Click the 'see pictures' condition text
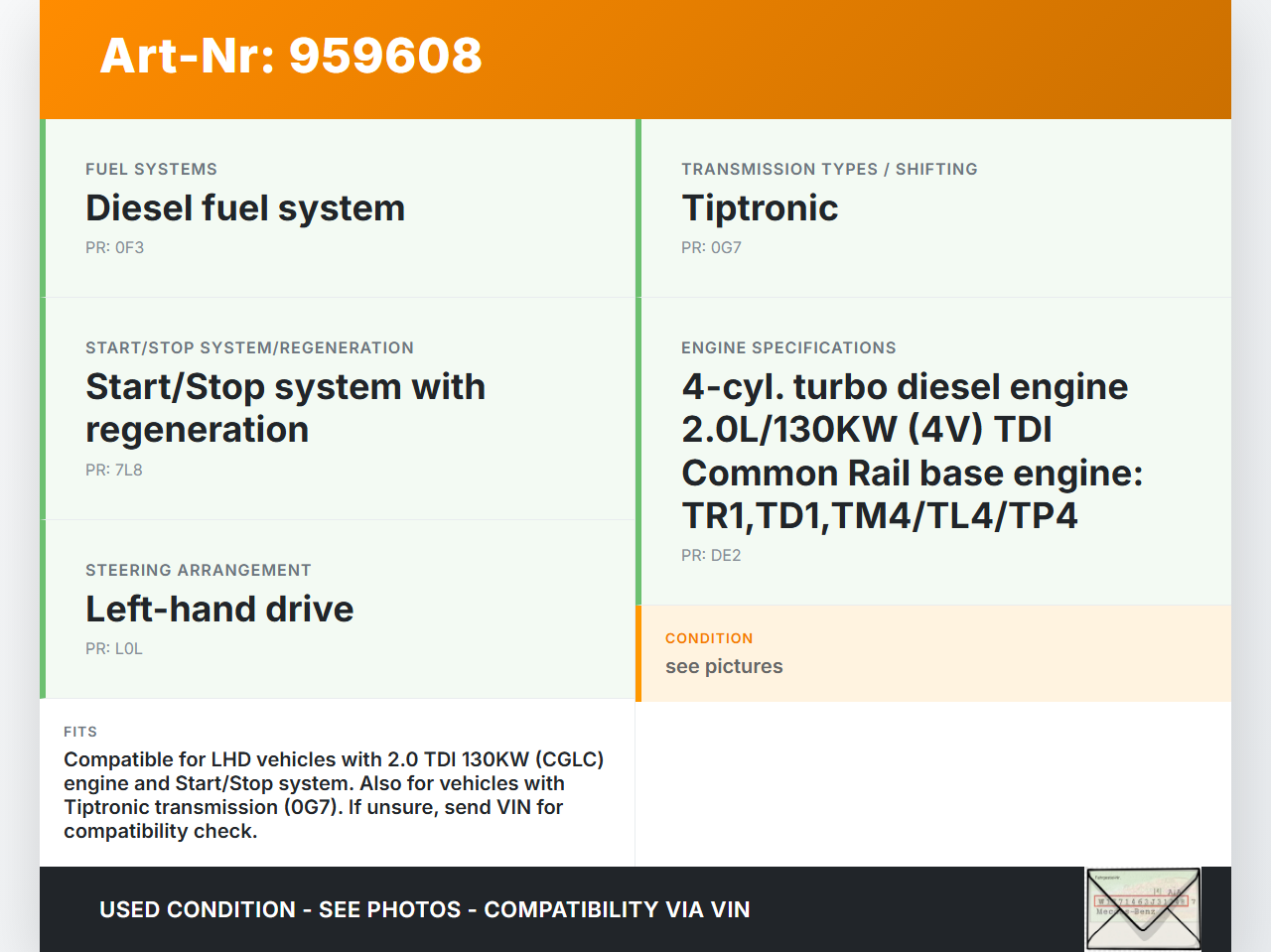This screenshot has width=1271, height=952. point(724,667)
